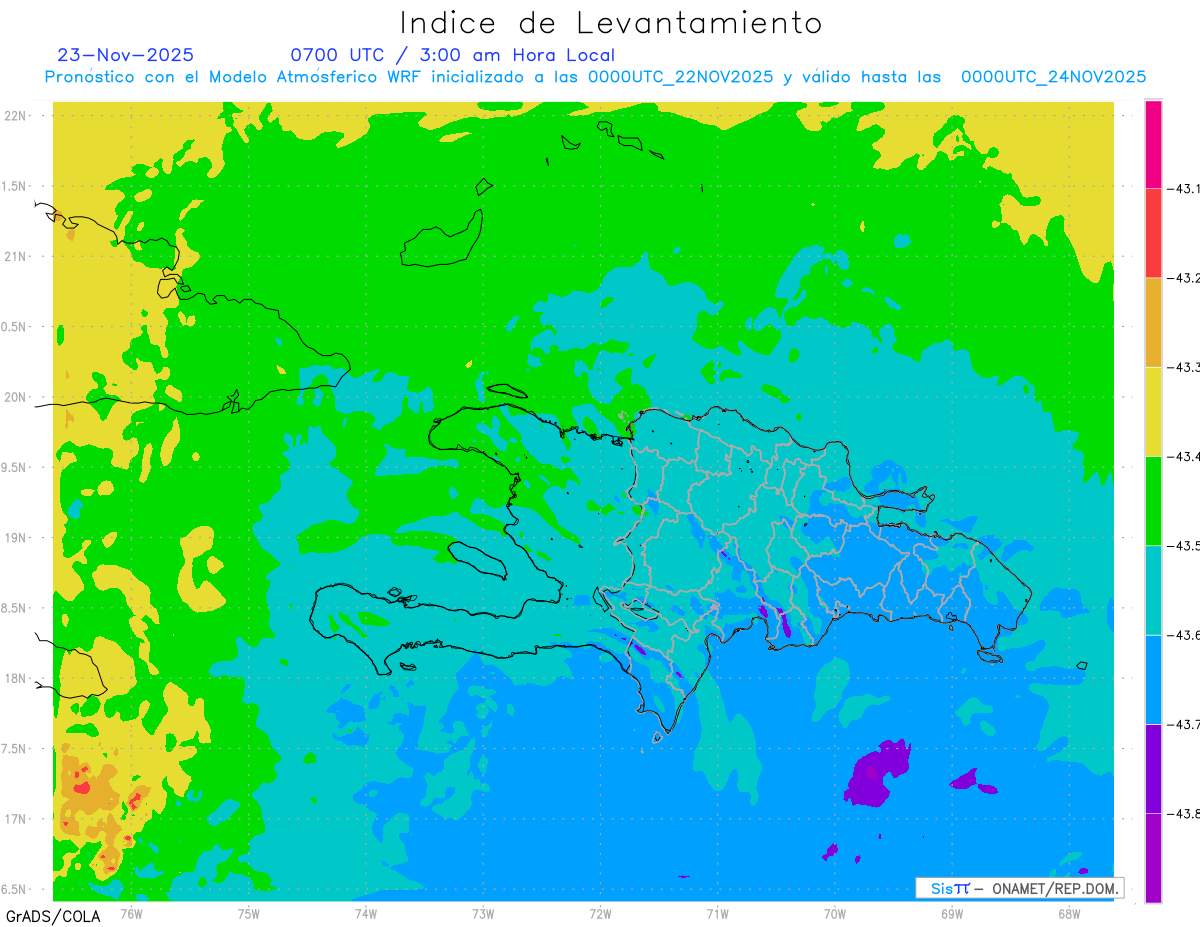Viewport: 1200px width, 927px height.
Task: Click the '69W' longitude label
Action: [952, 913]
